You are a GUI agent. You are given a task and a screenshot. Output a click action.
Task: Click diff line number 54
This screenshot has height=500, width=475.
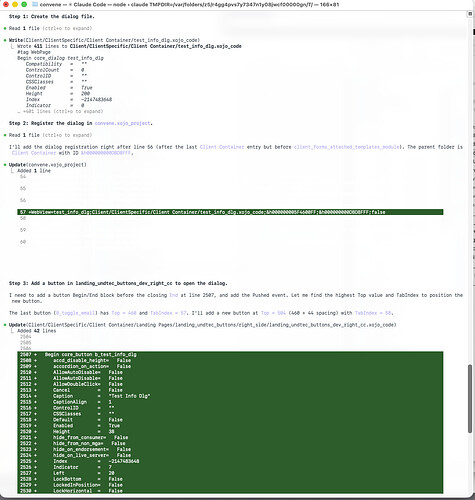pos(23,177)
